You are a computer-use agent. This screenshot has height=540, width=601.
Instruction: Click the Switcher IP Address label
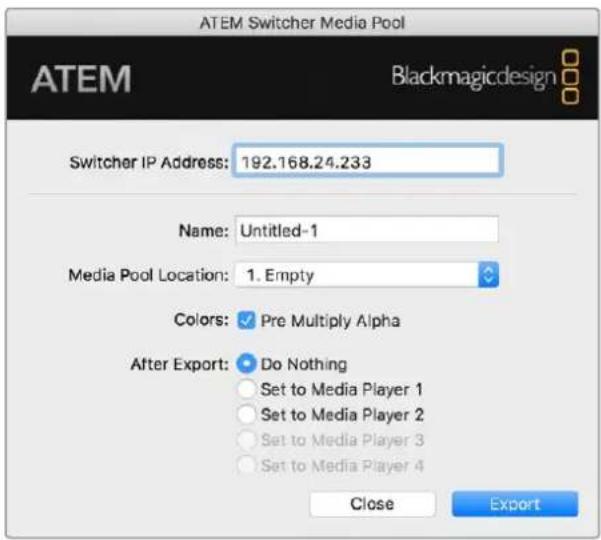tap(149, 162)
